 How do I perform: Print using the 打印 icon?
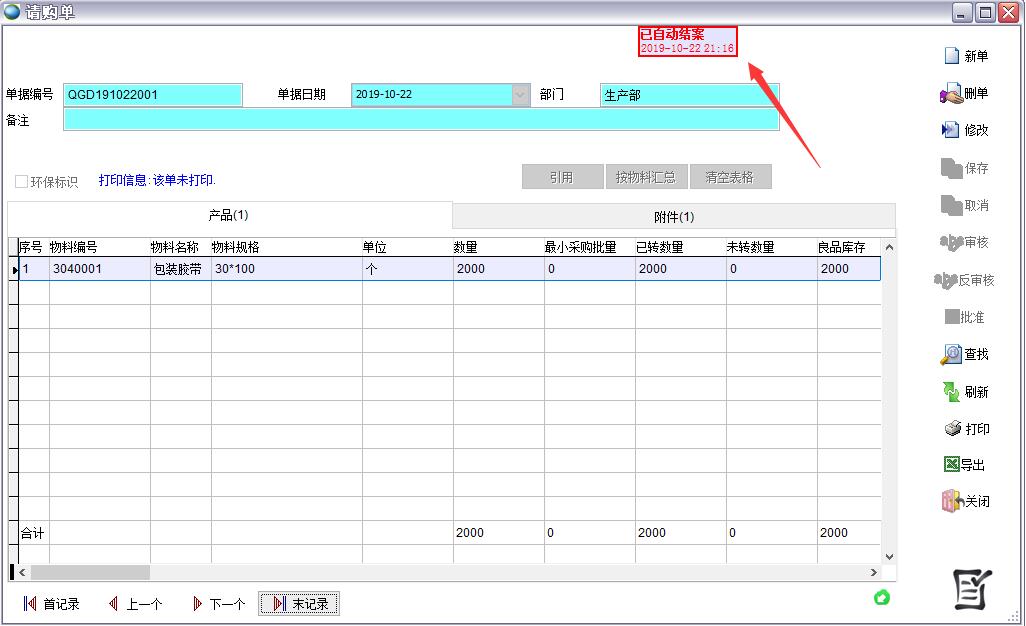953,429
